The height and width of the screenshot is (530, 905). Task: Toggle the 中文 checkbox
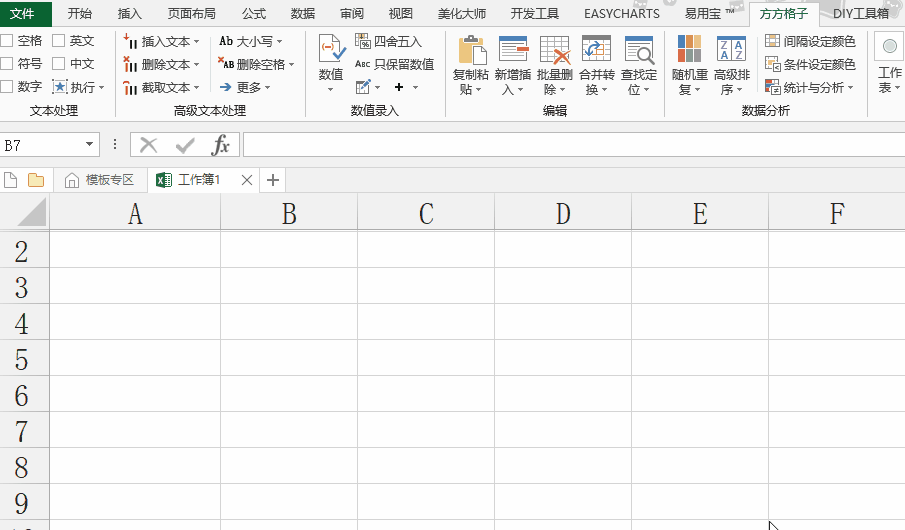tap(58, 64)
